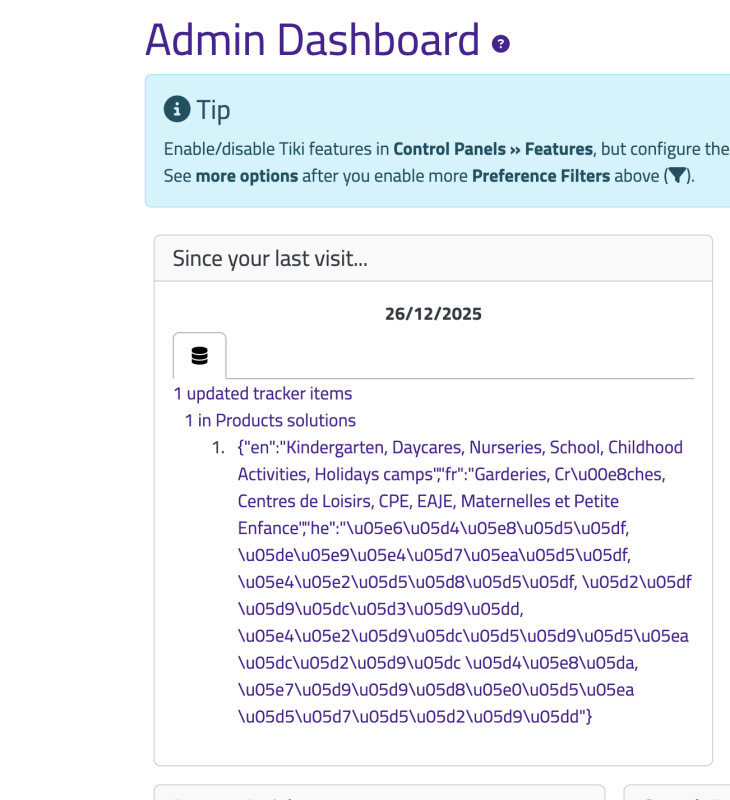Click the cut-off bottom-right panel header
The height and width of the screenshot is (800, 730).
[x=676, y=792]
